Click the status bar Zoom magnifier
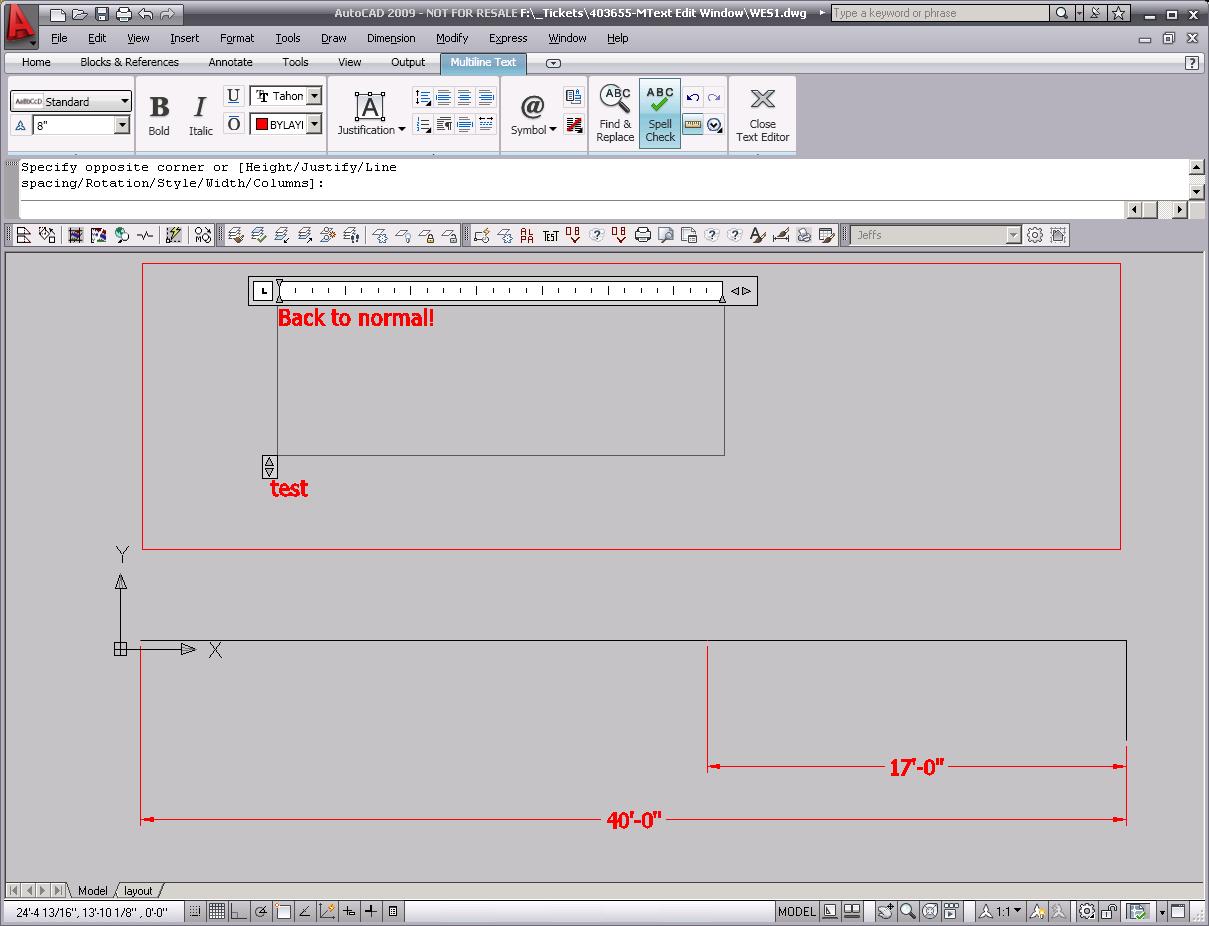1209x926 pixels. (908, 911)
